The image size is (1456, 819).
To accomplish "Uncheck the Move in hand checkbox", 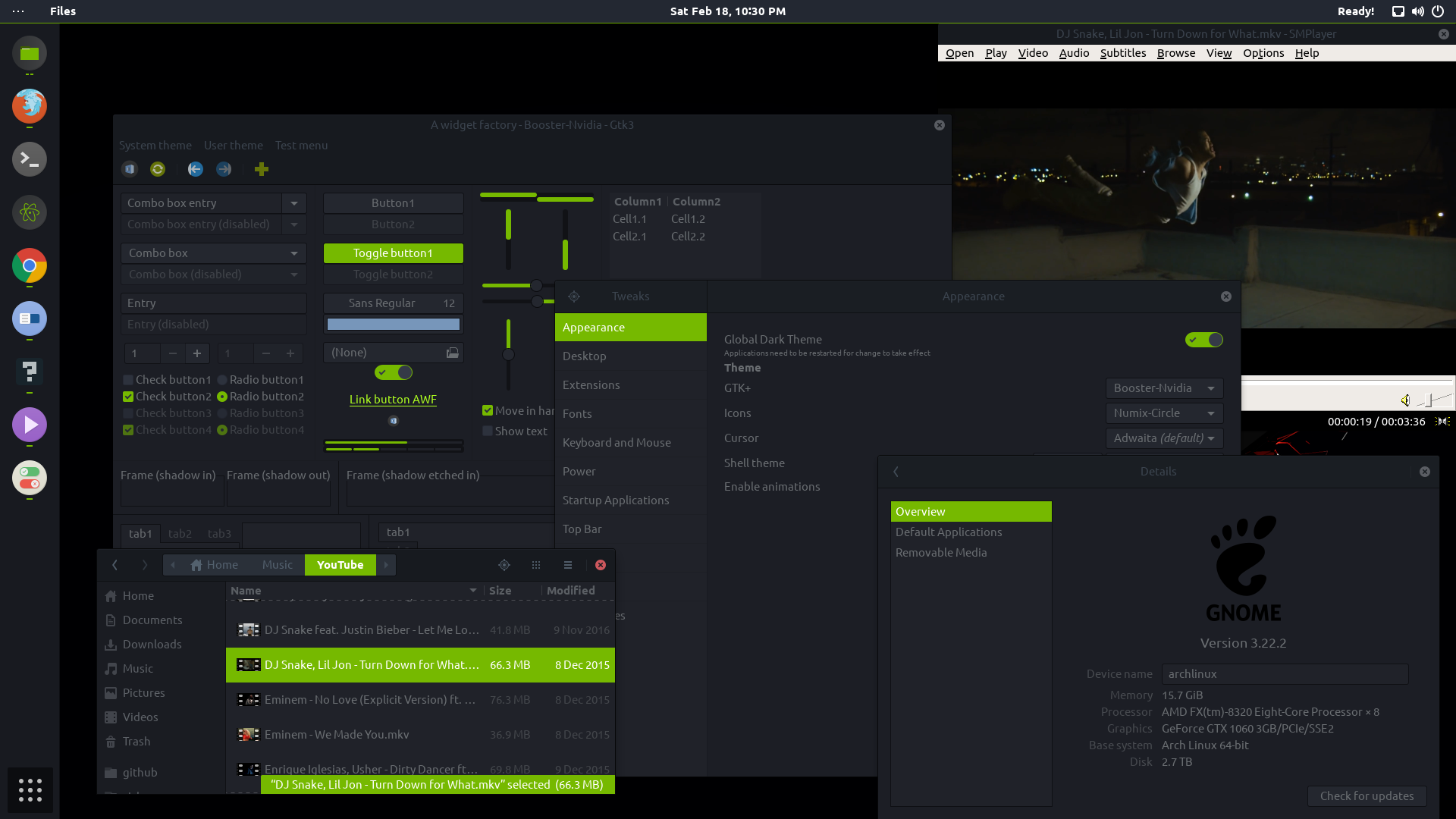I will point(488,410).
